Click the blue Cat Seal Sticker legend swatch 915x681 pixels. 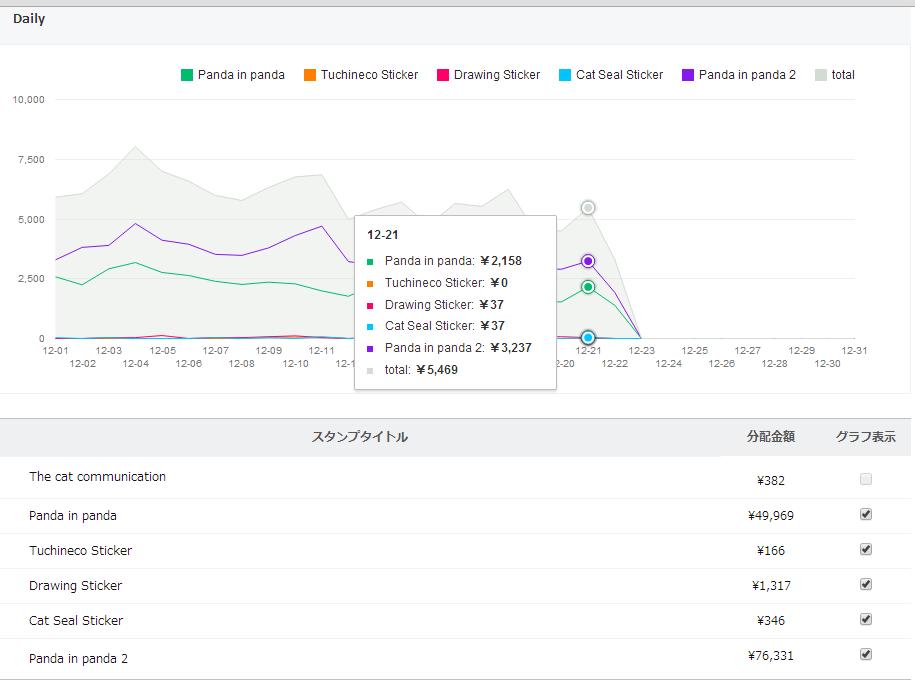coord(565,75)
